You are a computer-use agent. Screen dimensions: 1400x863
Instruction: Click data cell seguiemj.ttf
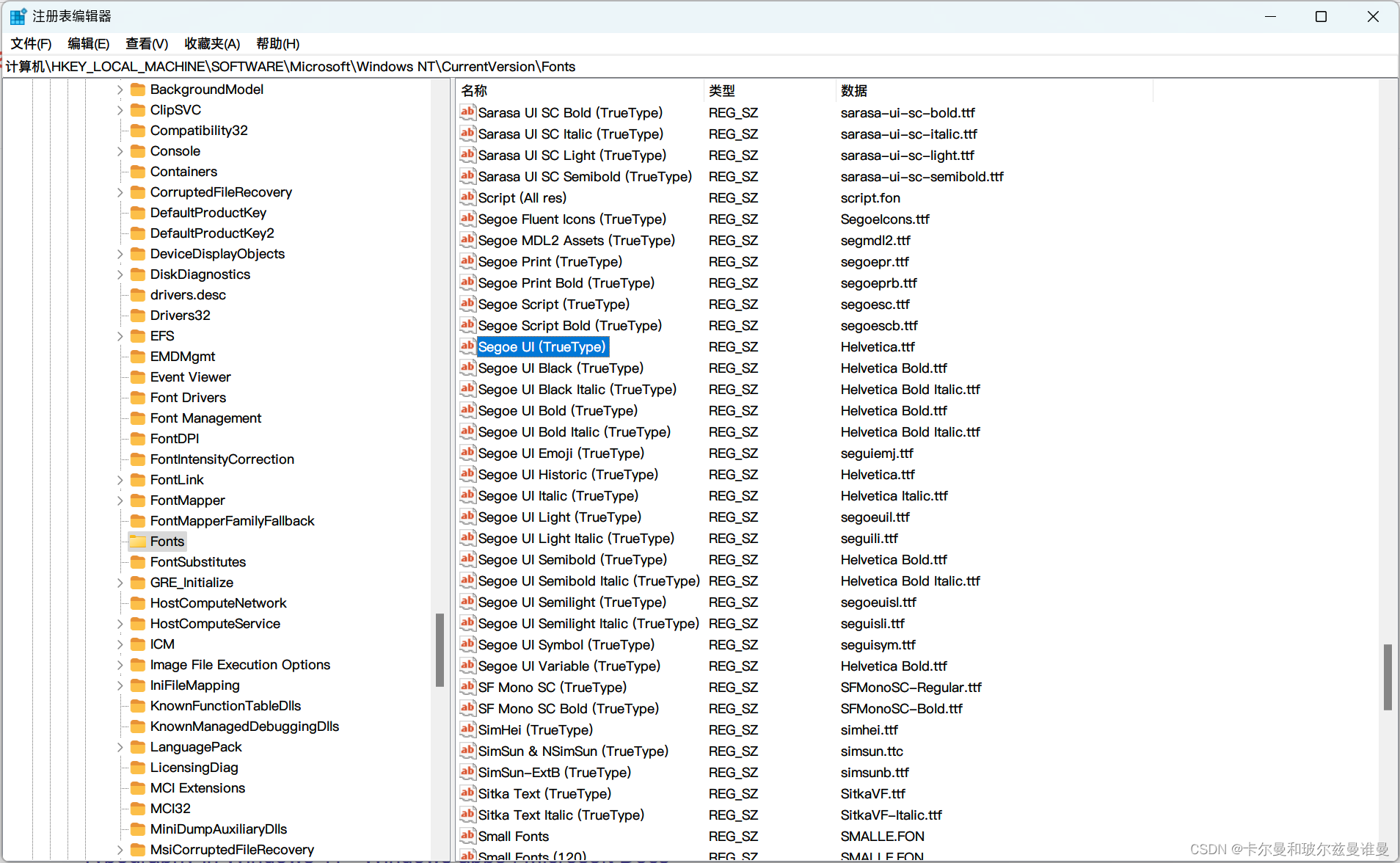pyautogui.click(x=877, y=453)
